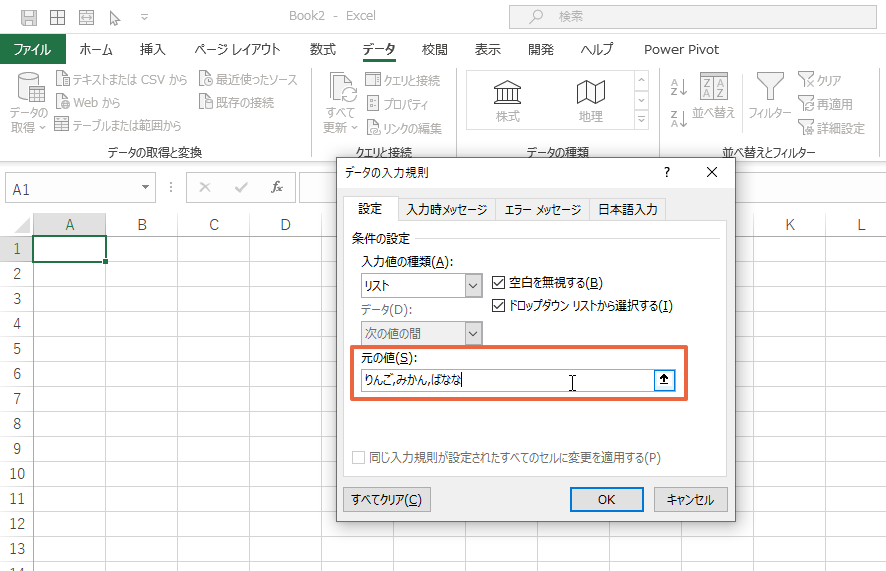
Task: Click the table grid icon in quick access toolbar
Action: click(x=58, y=18)
